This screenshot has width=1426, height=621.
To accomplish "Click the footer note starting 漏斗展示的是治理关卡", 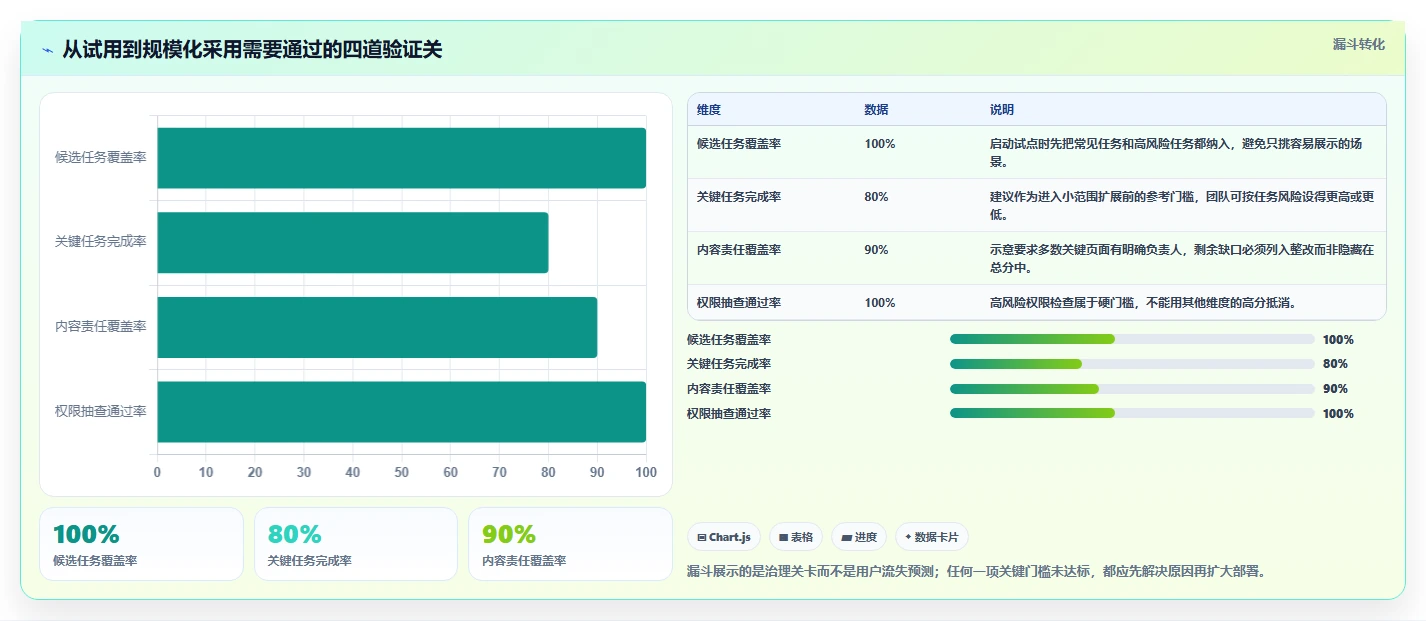I will [x=977, y=572].
